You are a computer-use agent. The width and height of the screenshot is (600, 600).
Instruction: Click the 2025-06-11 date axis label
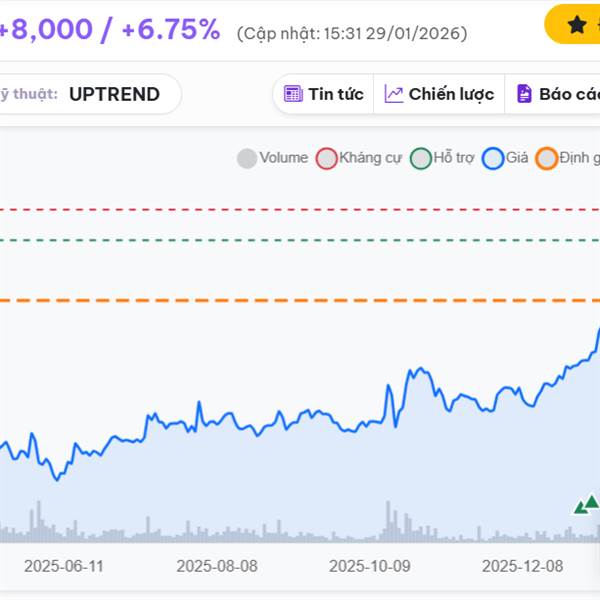64,566
